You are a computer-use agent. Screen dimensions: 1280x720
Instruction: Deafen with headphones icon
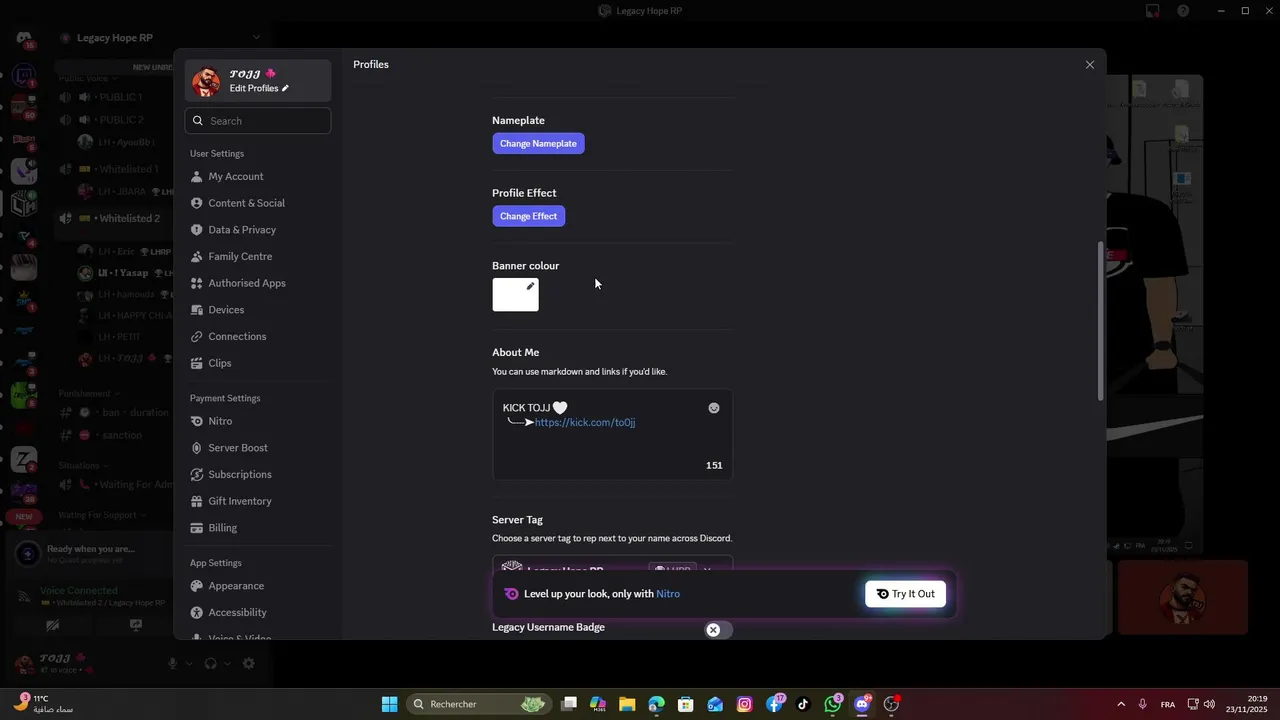click(x=211, y=664)
